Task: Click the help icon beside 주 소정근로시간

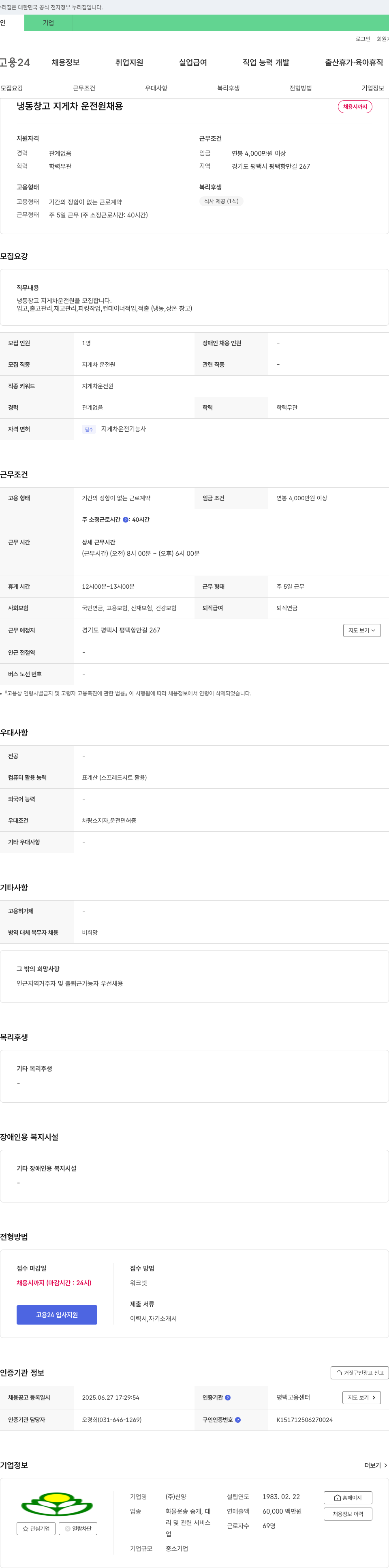Action: click(126, 520)
